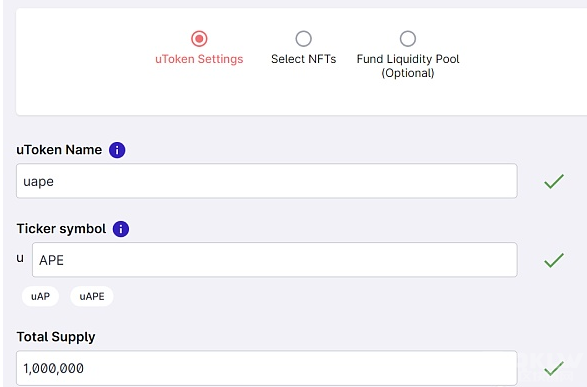Choose the uAP ticker suggestion chip
587x387 pixels.
[40, 296]
